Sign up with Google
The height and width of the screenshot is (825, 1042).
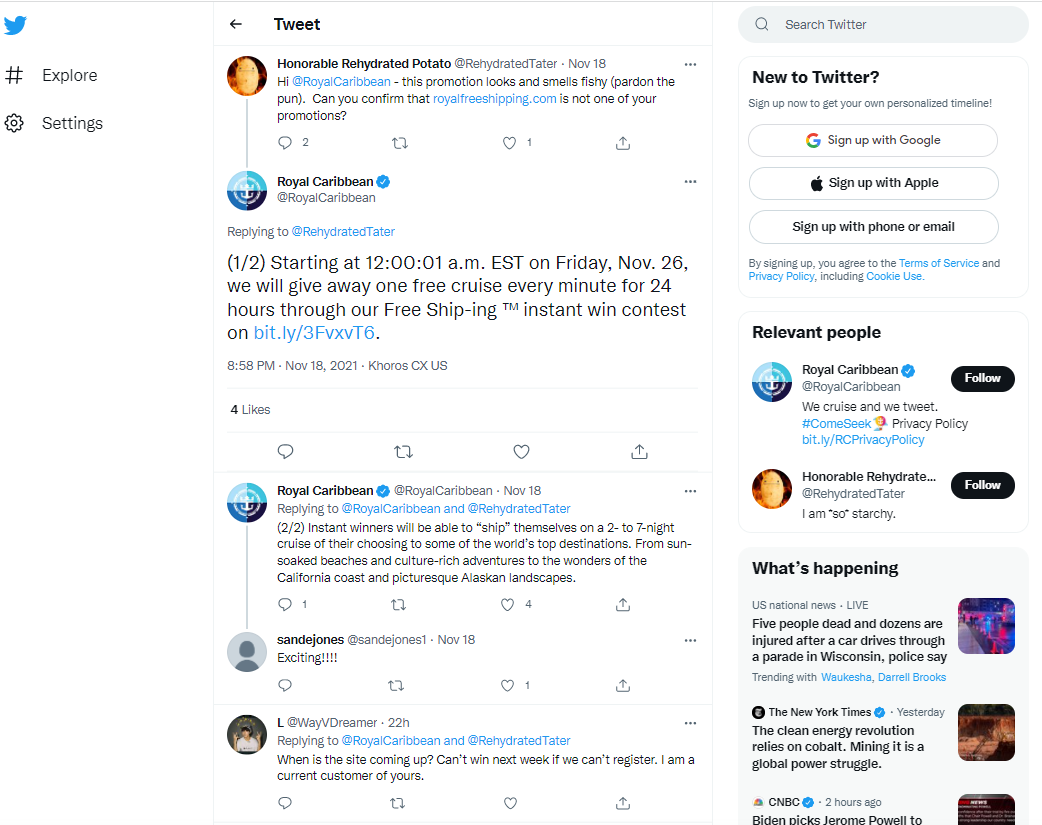pyautogui.click(x=873, y=140)
